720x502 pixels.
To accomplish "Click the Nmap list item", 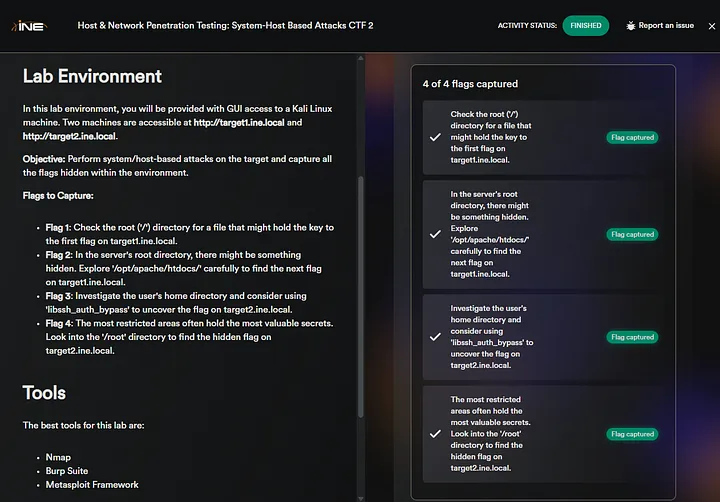I will [58, 457].
